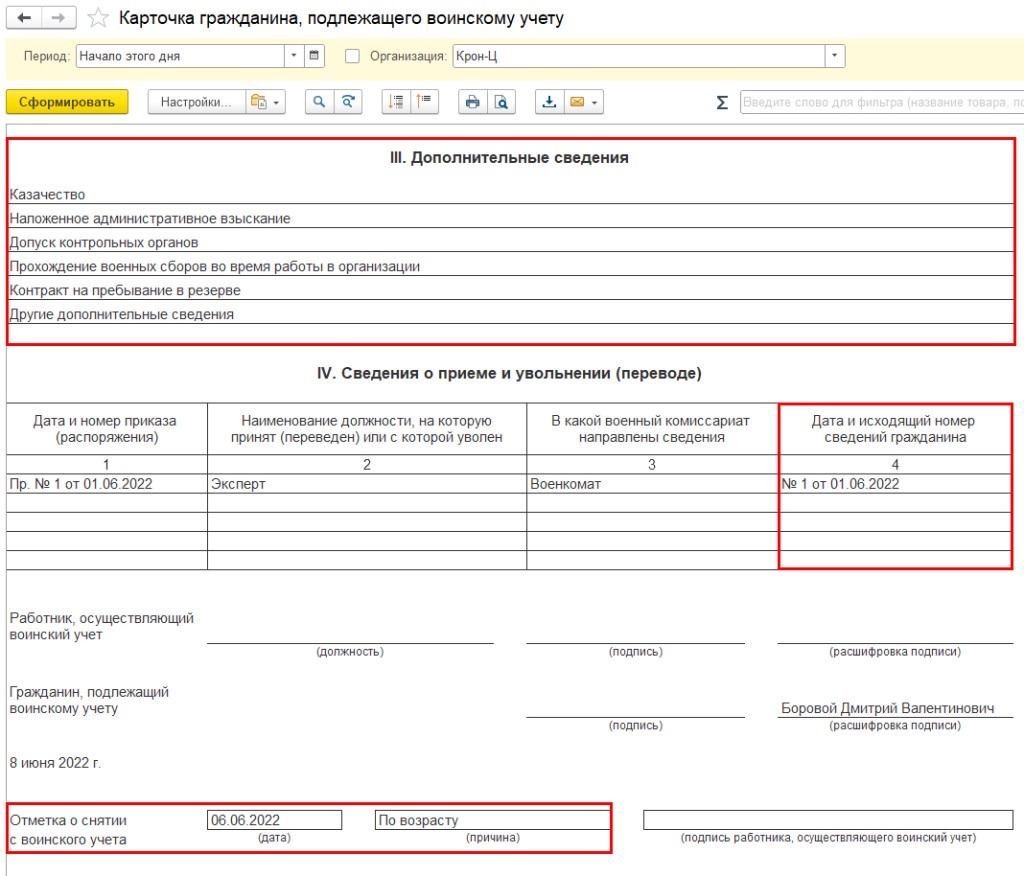
Task: Collapse all groups with the up-arrow list icon
Action: (x=424, y=102)
